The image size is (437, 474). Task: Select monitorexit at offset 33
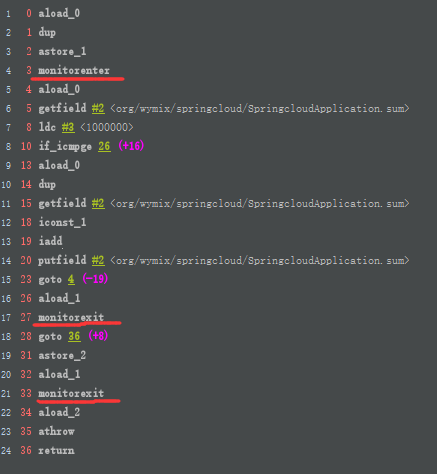pyautogui.click(x=71, y=393)
